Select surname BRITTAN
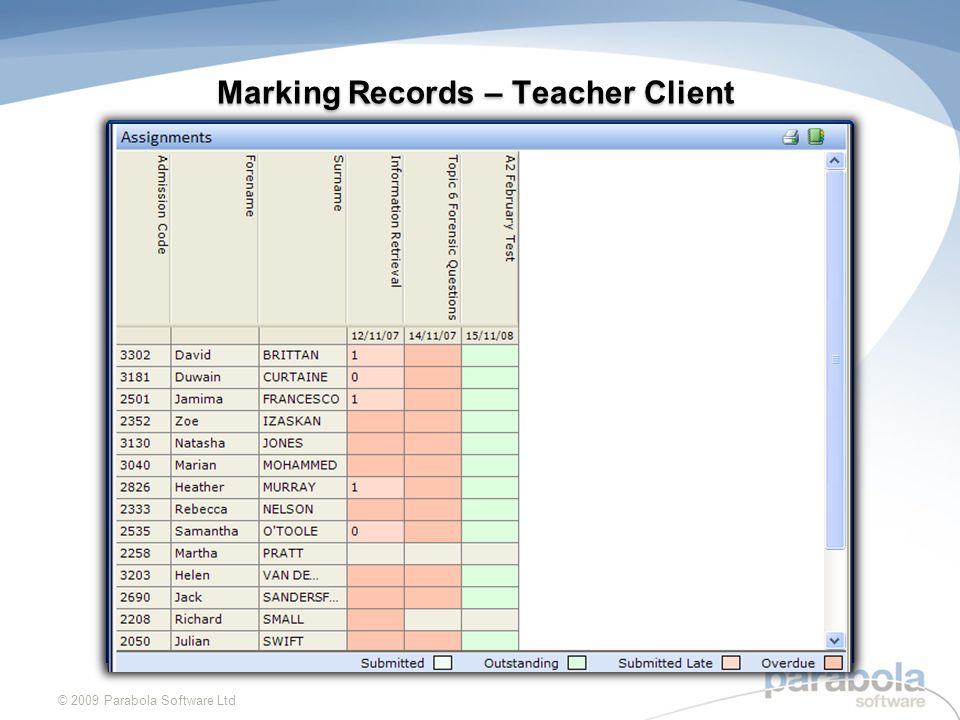960x720 pixels. pos(303,355)
